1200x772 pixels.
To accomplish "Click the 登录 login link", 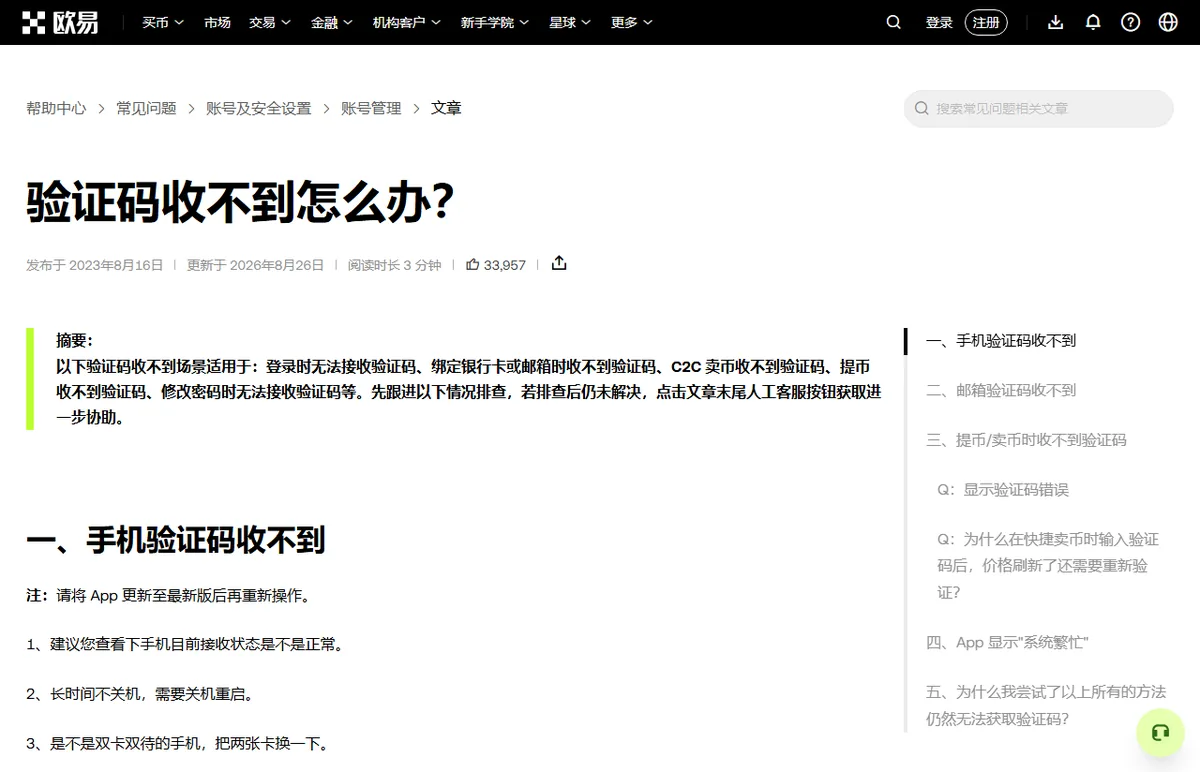I will [939, 22].
